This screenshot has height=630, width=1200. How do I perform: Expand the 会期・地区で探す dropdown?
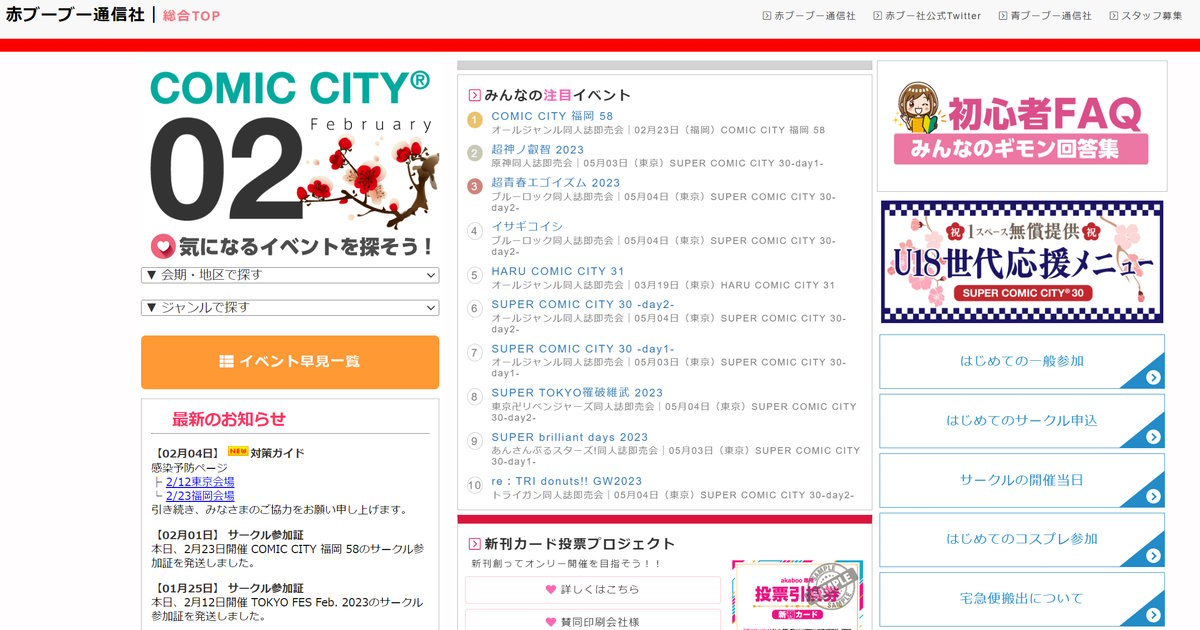(x=290, y=275)
